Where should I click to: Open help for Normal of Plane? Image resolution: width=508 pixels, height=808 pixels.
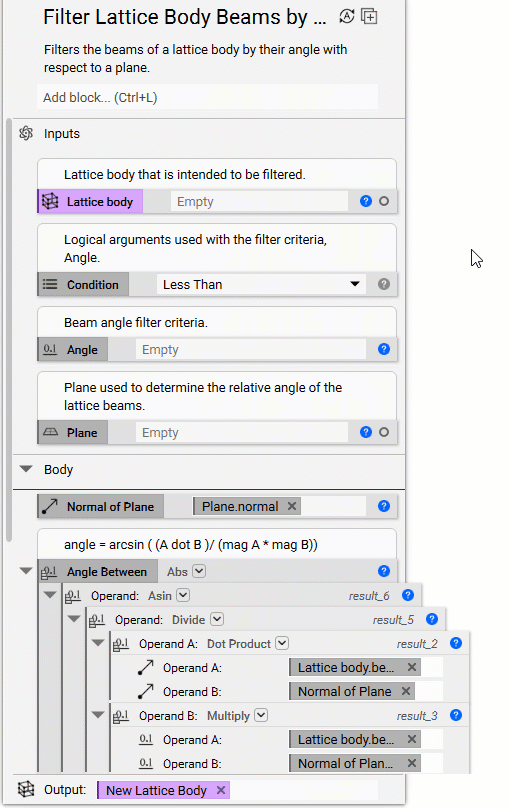(x=384, y=506)
